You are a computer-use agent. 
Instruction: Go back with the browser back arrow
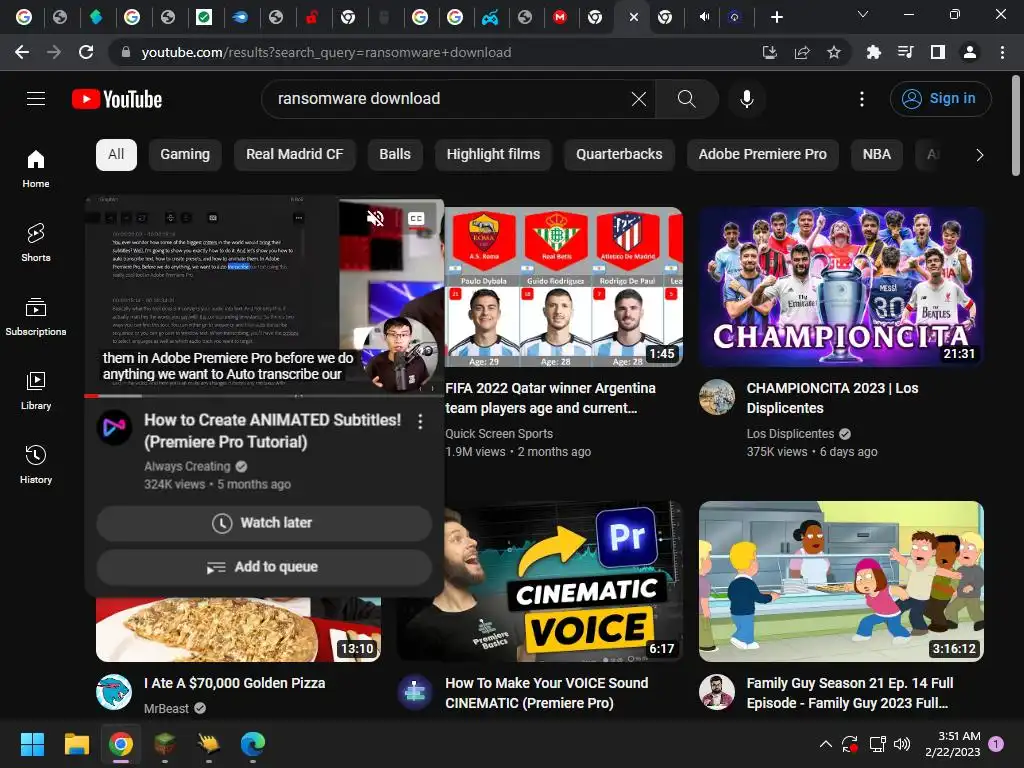[22, 52]
